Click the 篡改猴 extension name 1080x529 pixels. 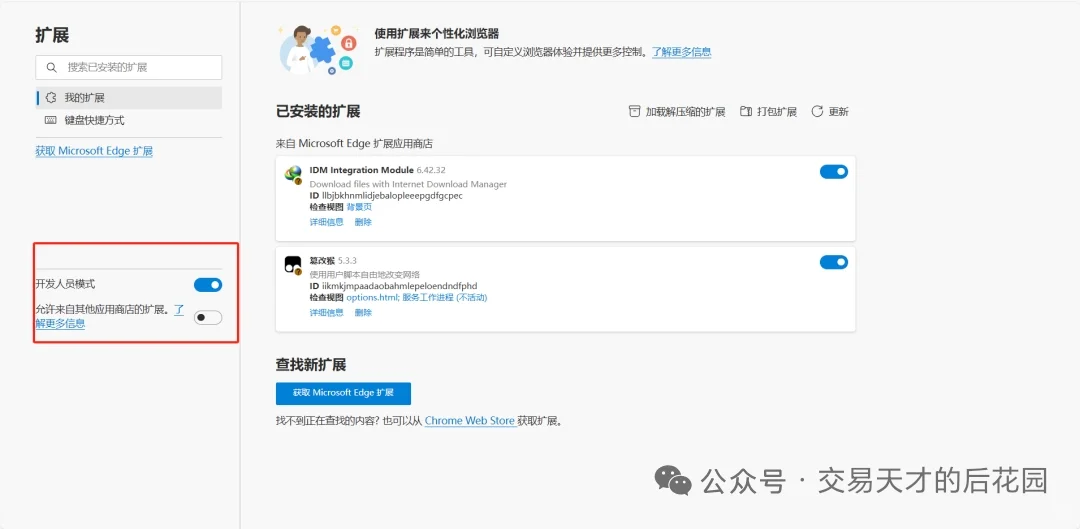point(322,261)
